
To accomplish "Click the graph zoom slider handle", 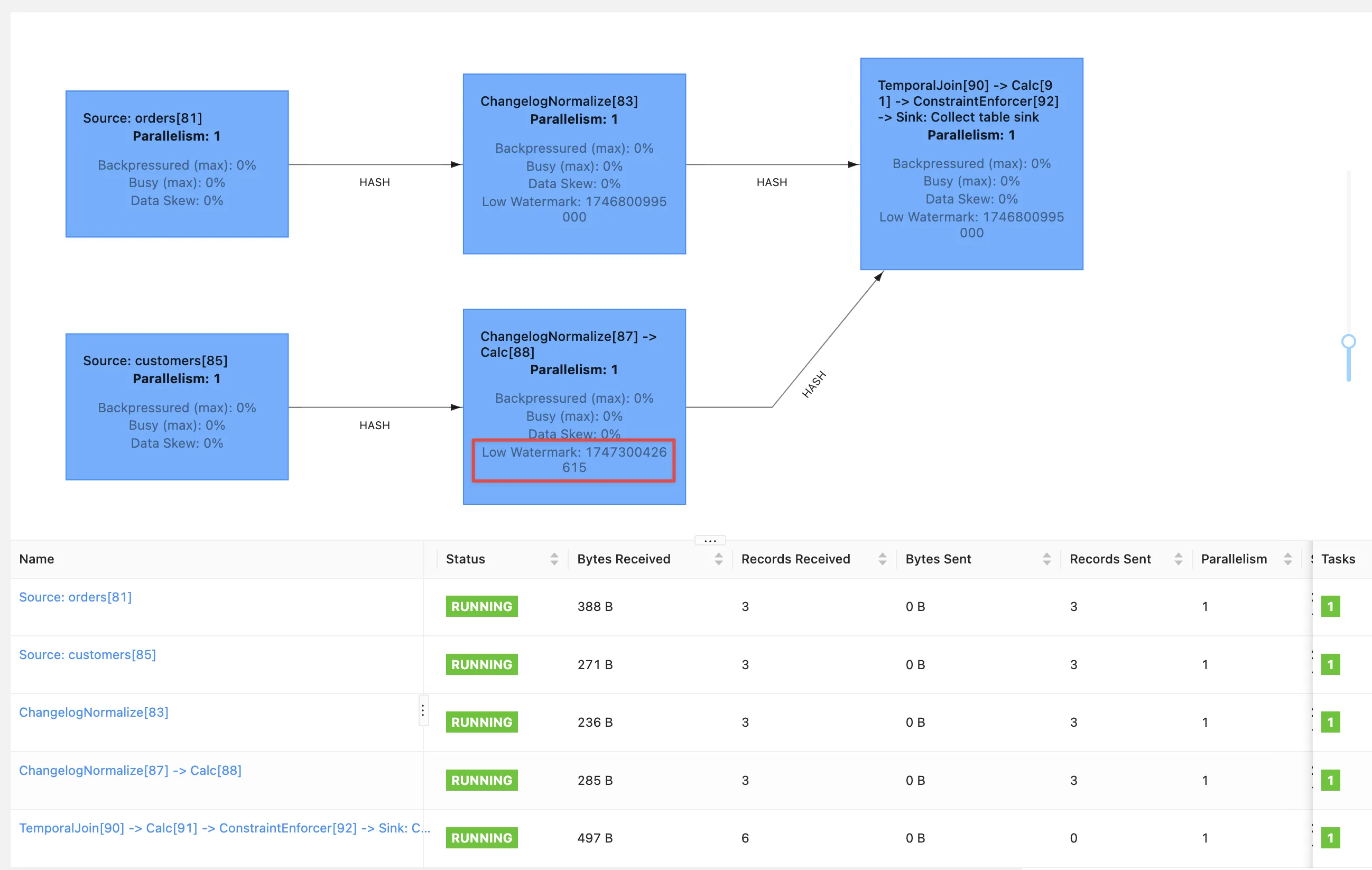I will 1348,341.
